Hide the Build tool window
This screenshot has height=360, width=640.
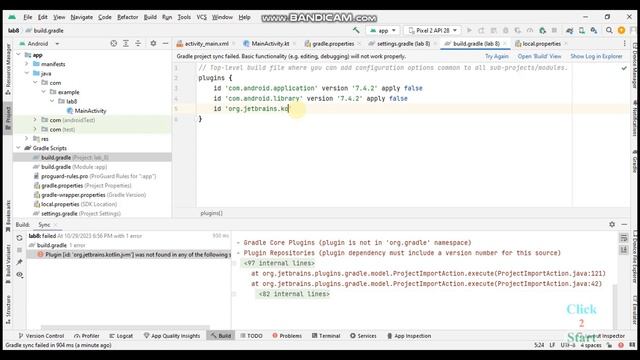click(x=624, y=224)
